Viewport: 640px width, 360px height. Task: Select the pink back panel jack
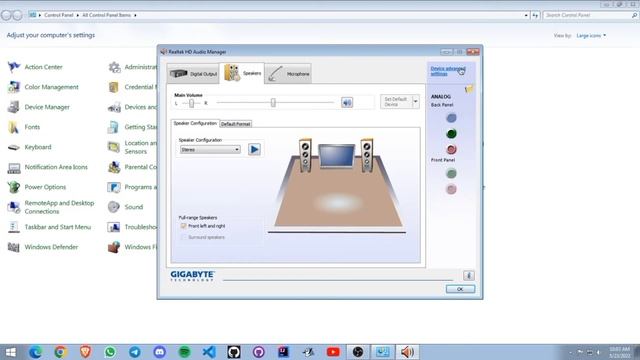451,149
